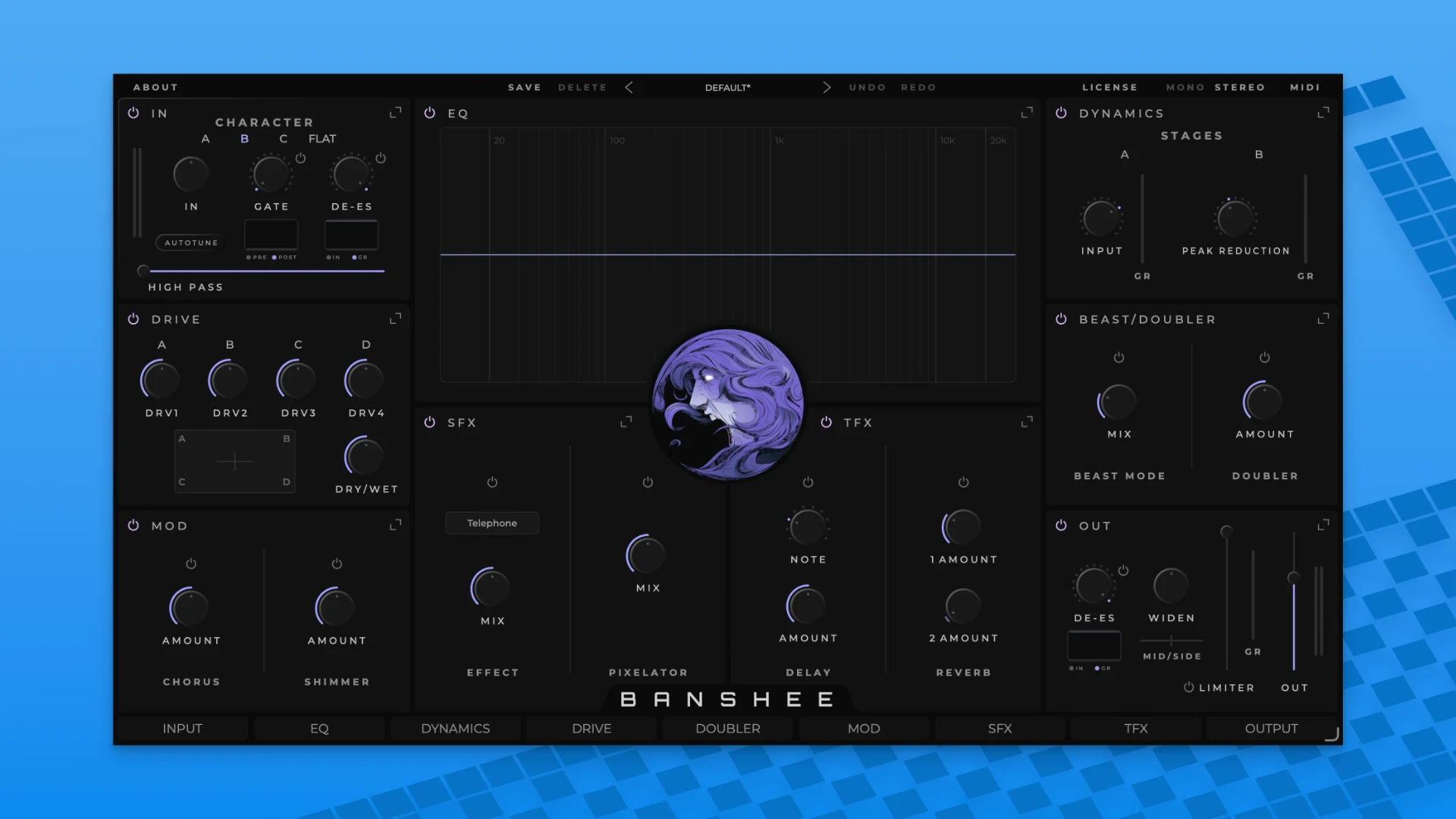Expand the MOD panel with its corner icon
The image size is (1456, 819).
pos(395,524)
